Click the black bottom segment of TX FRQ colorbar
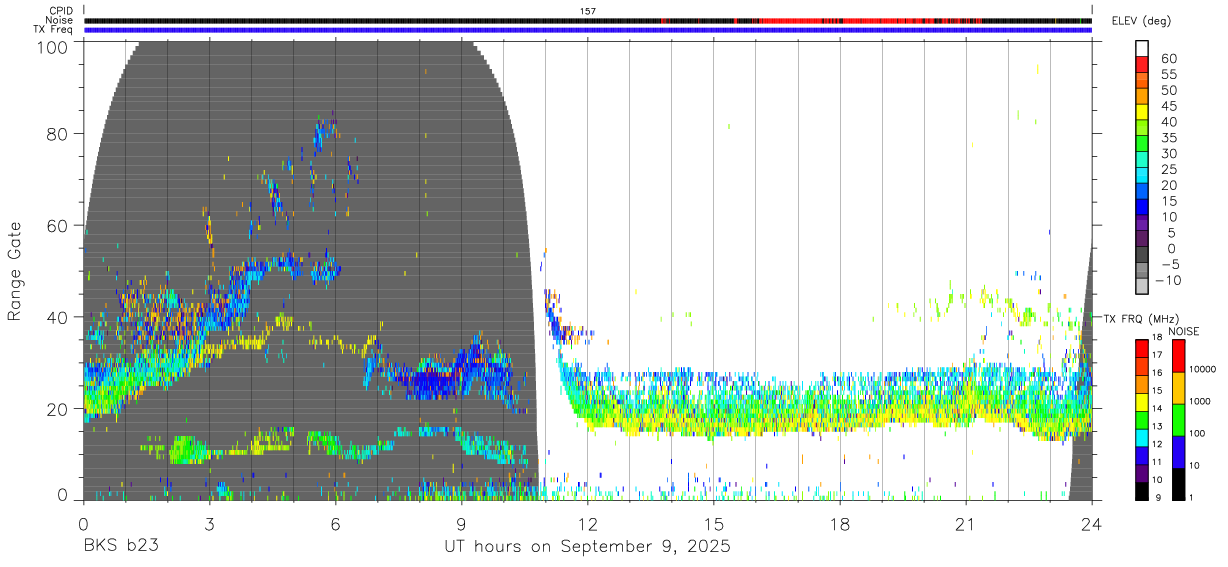The image size is (1228, 567). tap(1142, 490)
